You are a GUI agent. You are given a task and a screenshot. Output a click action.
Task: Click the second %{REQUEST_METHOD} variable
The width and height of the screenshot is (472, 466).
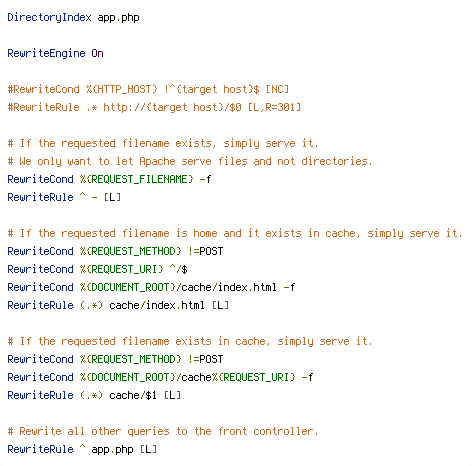tap(130, 359)
